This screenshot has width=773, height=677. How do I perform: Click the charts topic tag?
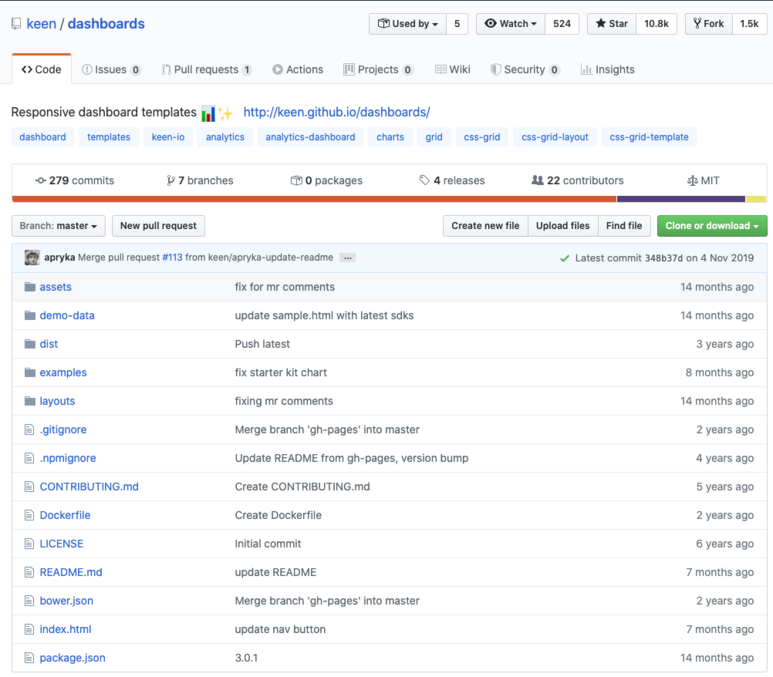(x=390, y=137)
